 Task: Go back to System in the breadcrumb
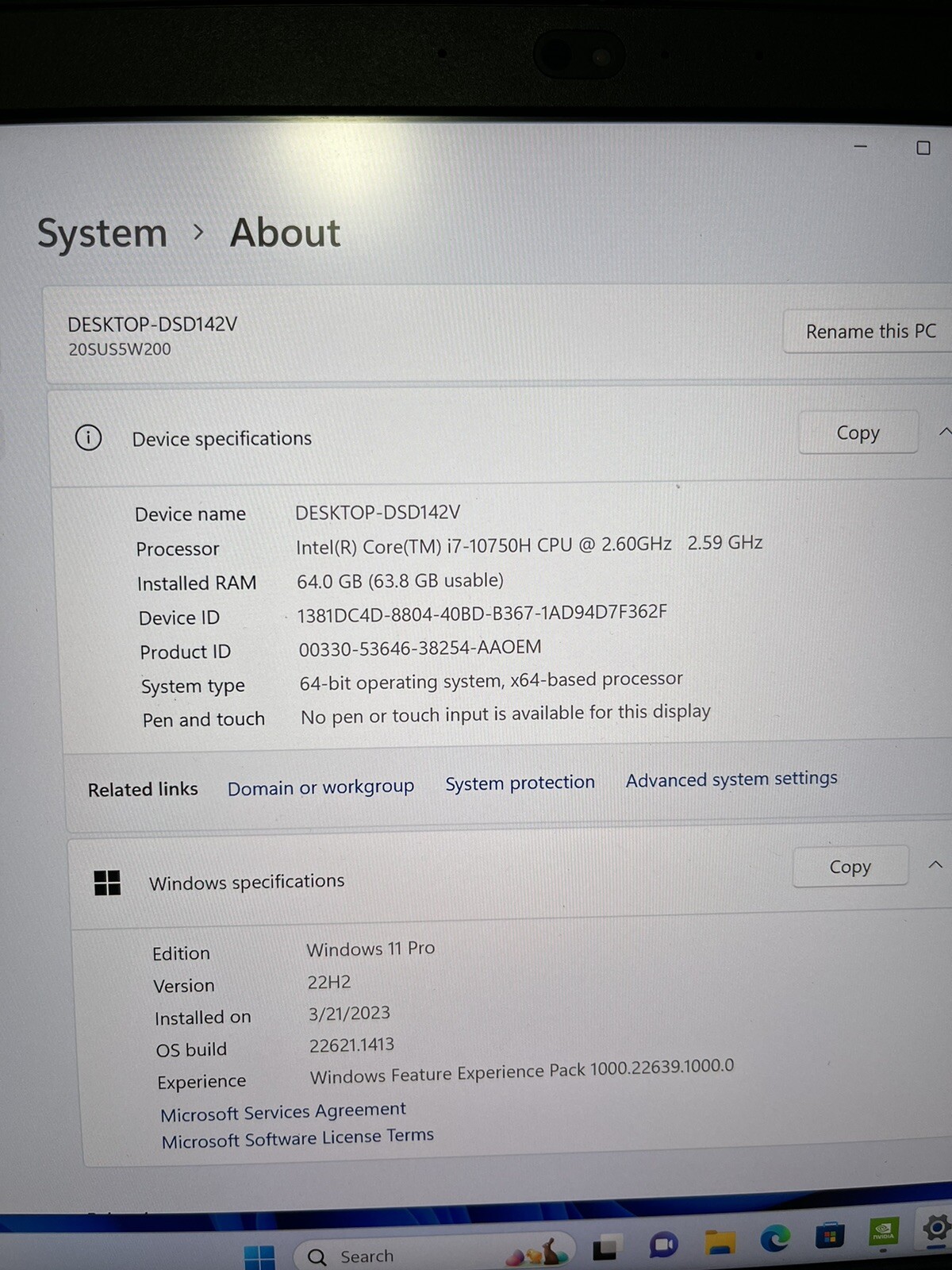pos(102,233)
